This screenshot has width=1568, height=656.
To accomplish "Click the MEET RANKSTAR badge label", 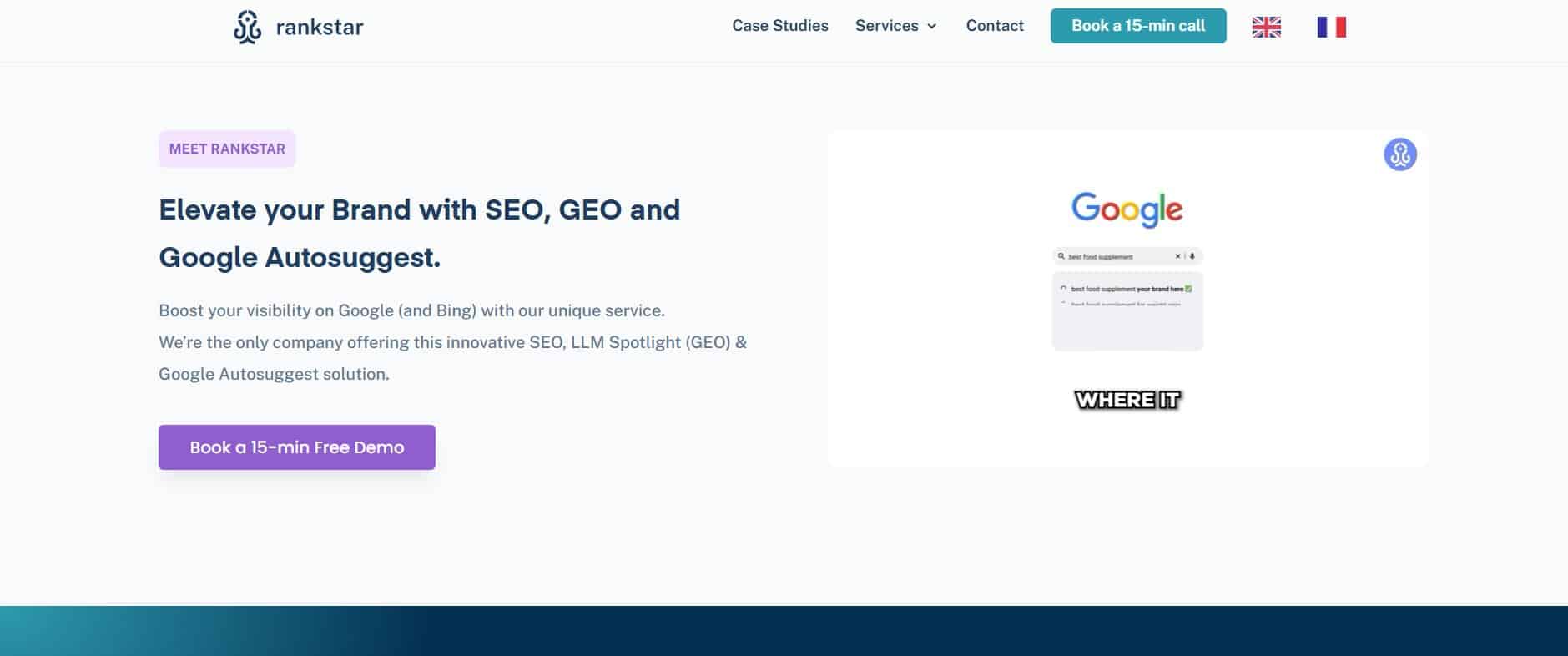I will point(227,149).
